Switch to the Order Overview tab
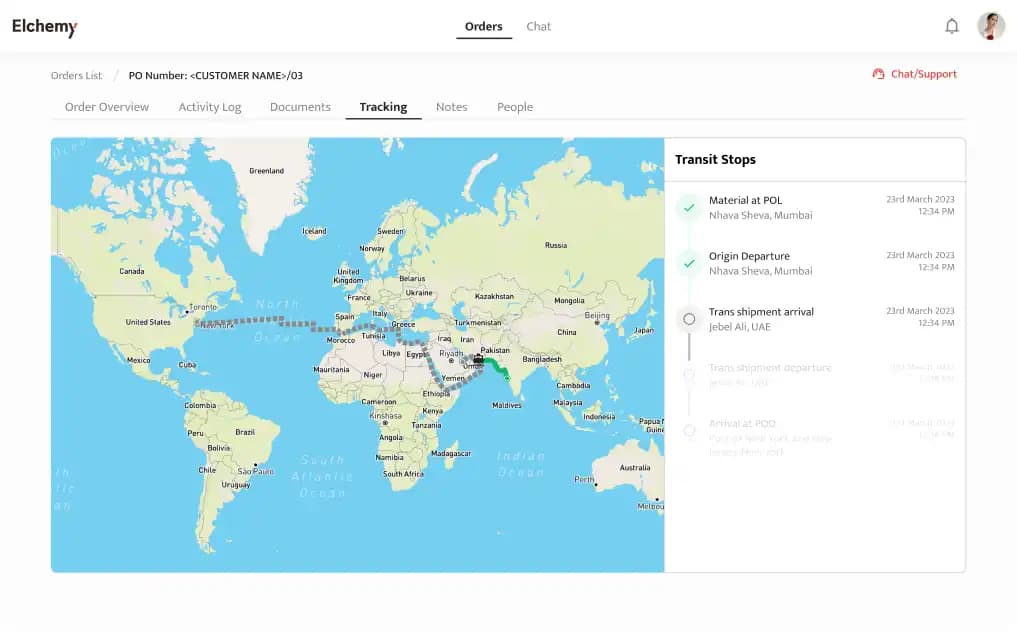 pos(107,107)
